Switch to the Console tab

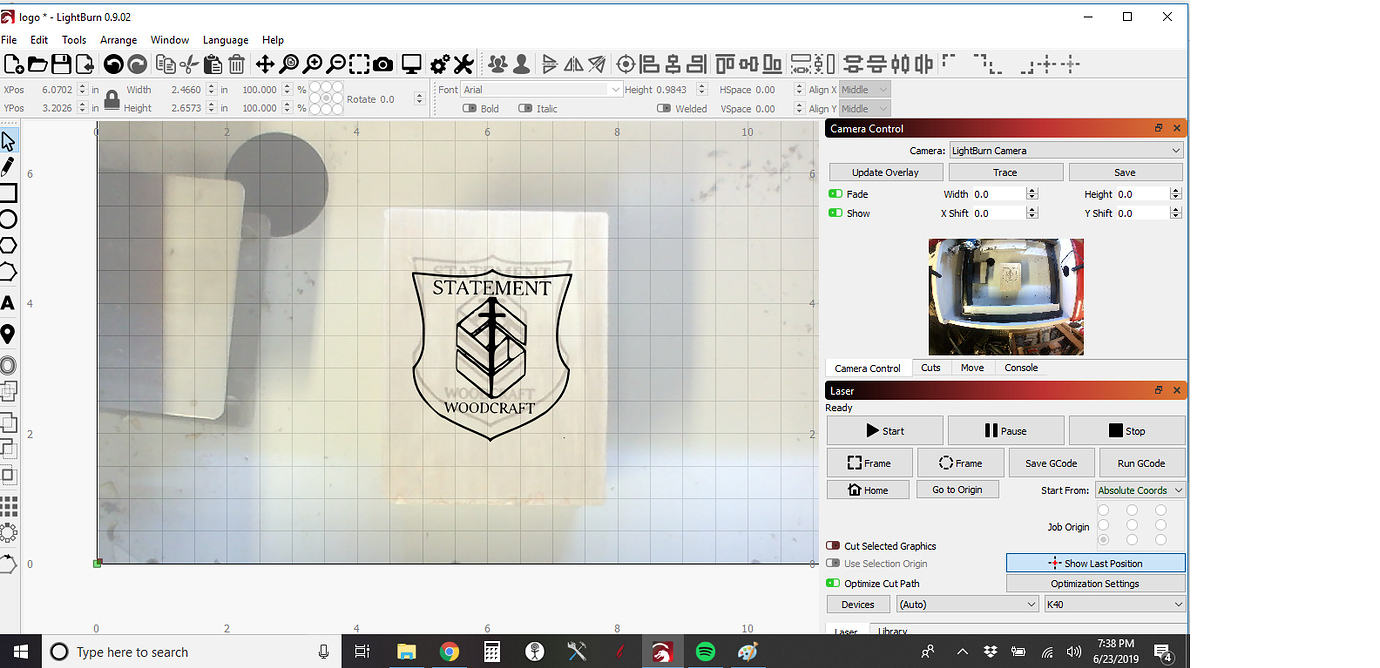[1021, 368]
